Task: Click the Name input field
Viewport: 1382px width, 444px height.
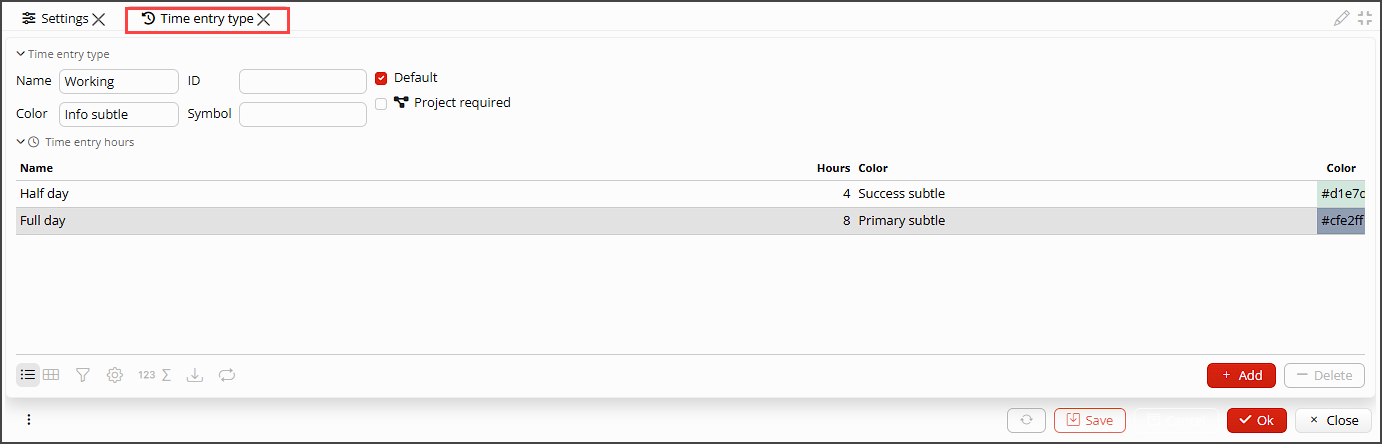Action: 119,82
